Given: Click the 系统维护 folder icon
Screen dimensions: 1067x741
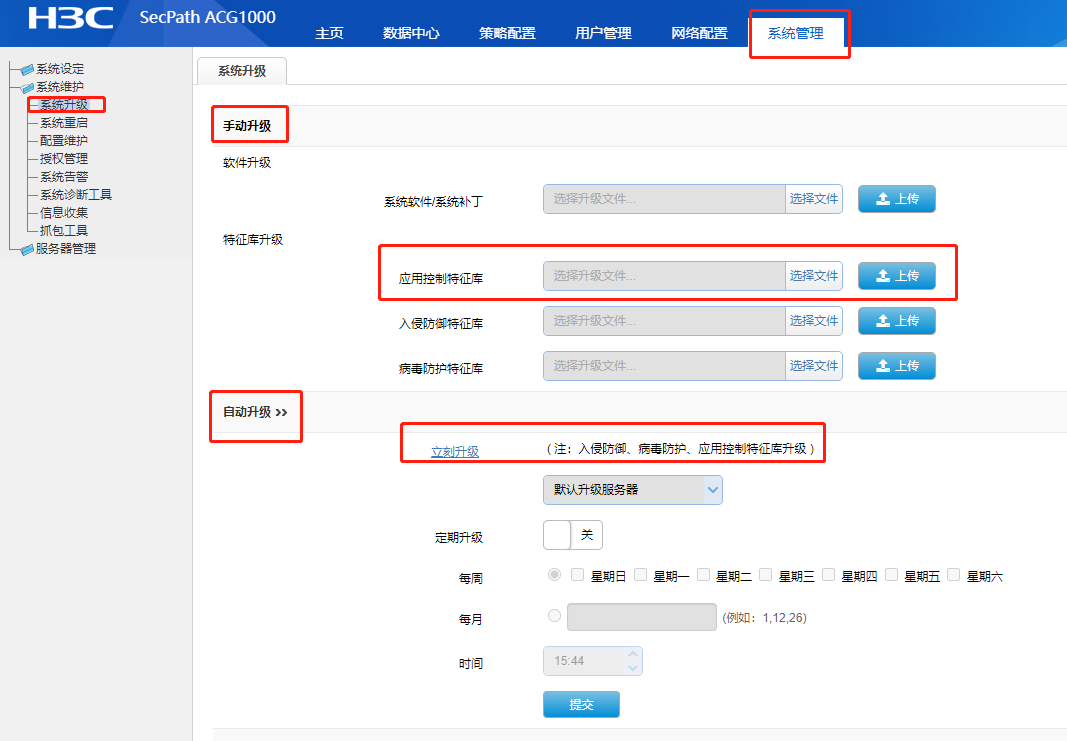Looking at the screenshot, I should 27,88.
